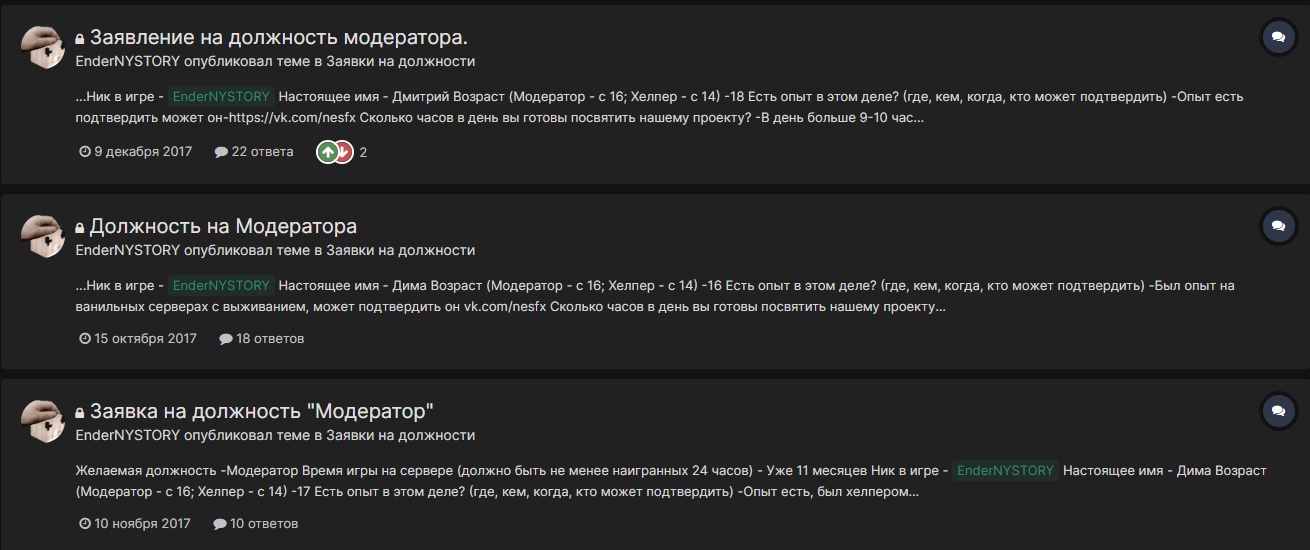Click the speech bubble icon for "Должность на Модератора"
This screenshot has width=1310, height=550.
1277,226
